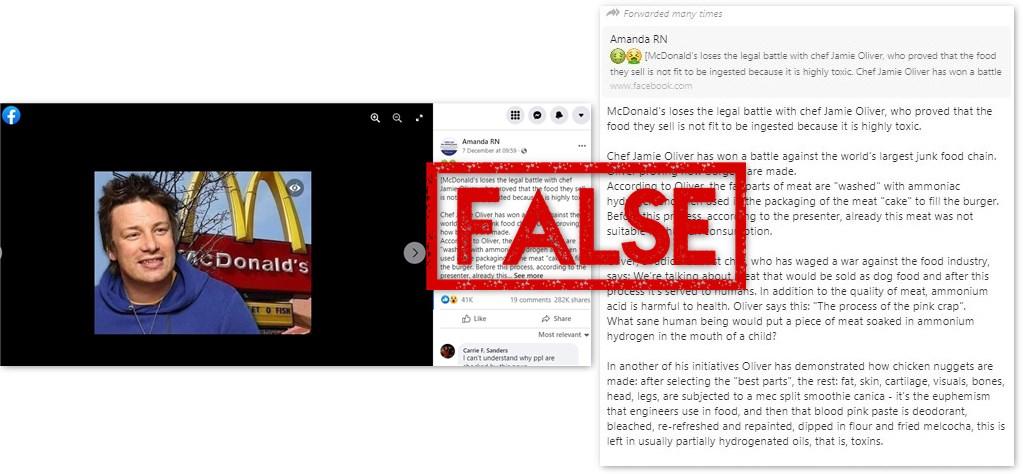The width and height of the screenshot is (1023, 474).
Task: Click Carrie F. Sanders commenter avatar
Action: pyautogui.click(x=448, y=351)
